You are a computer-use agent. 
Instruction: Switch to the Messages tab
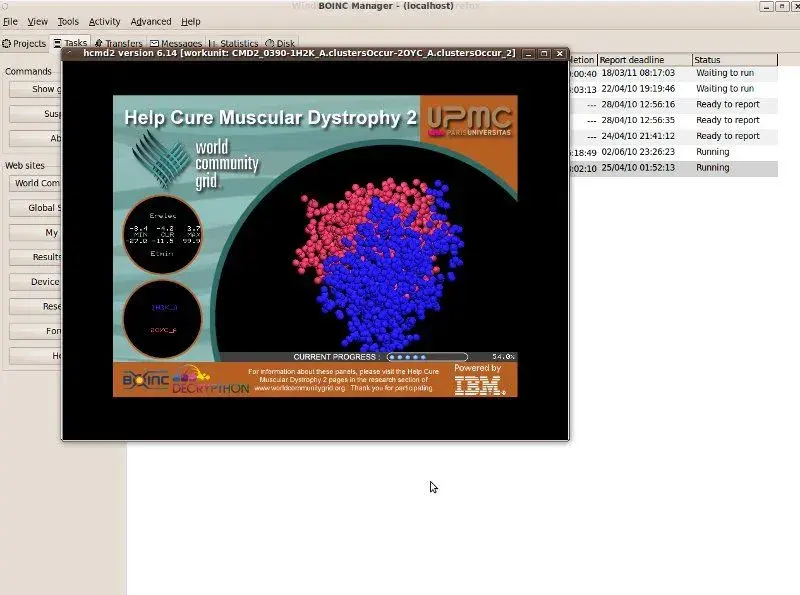point(176,43)
